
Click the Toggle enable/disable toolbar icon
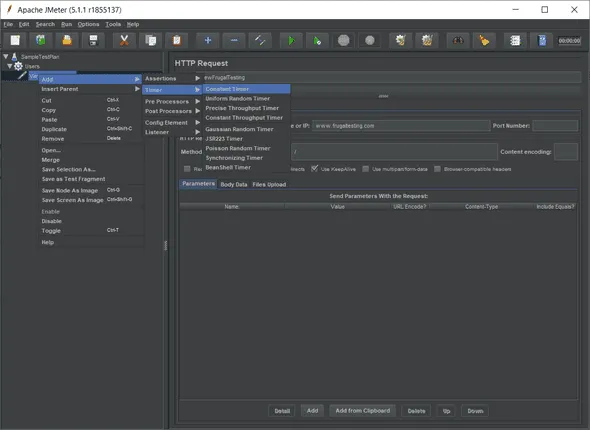[260, 40]
